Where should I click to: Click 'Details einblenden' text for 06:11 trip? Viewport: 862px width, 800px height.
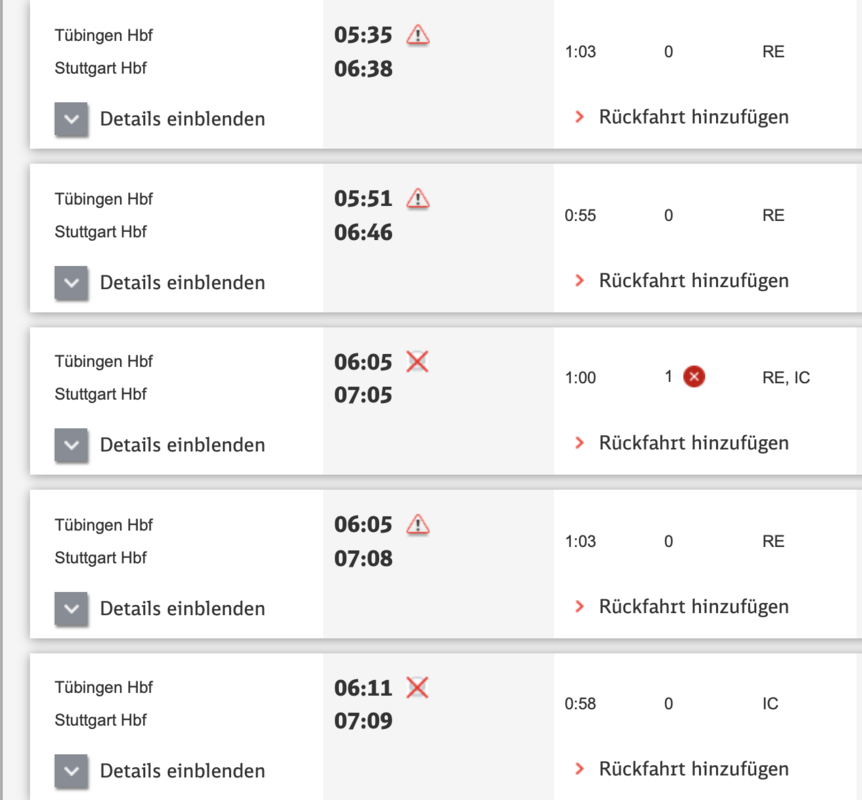point(182,771)
